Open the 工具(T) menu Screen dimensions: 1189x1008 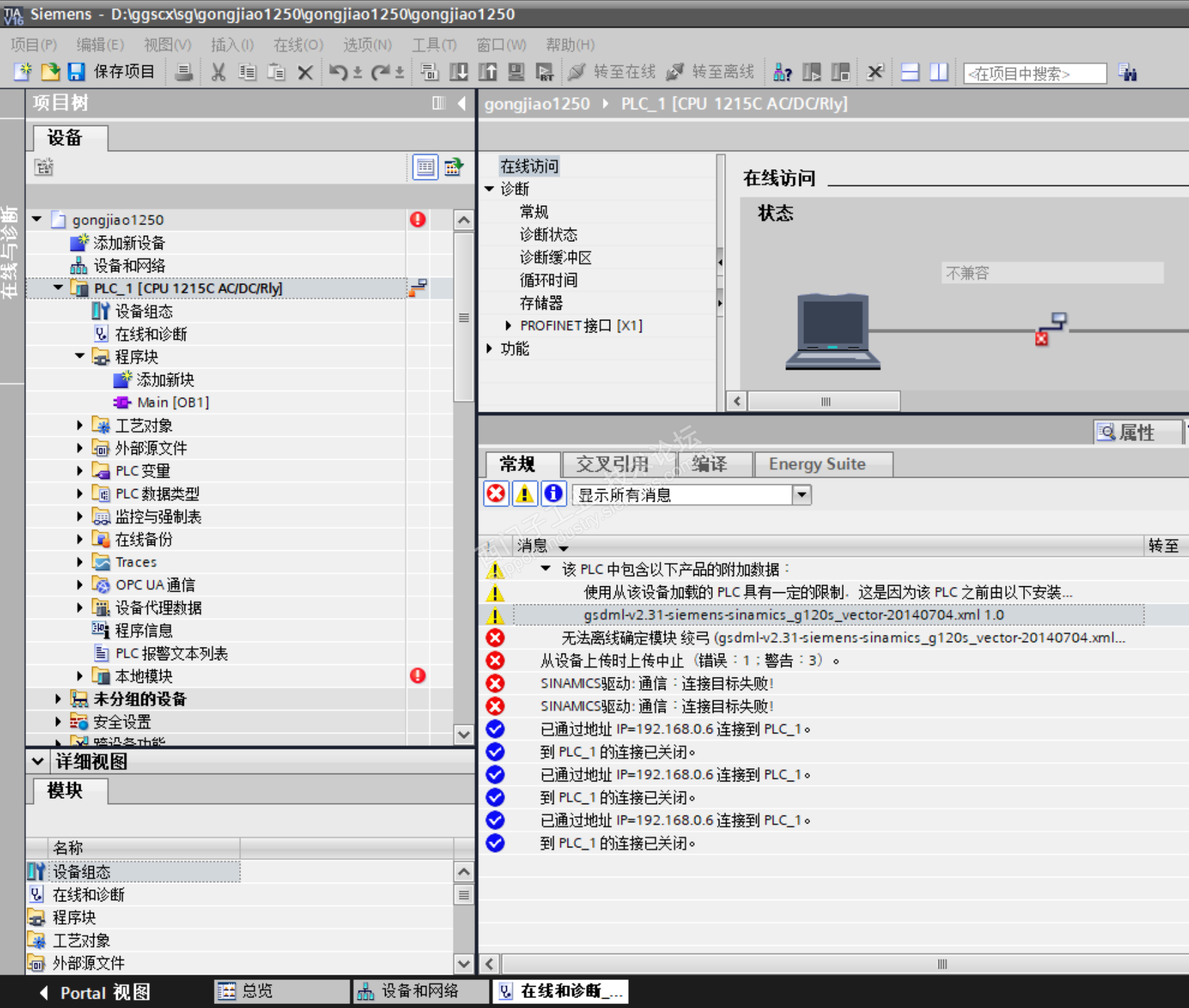[434, 45]
